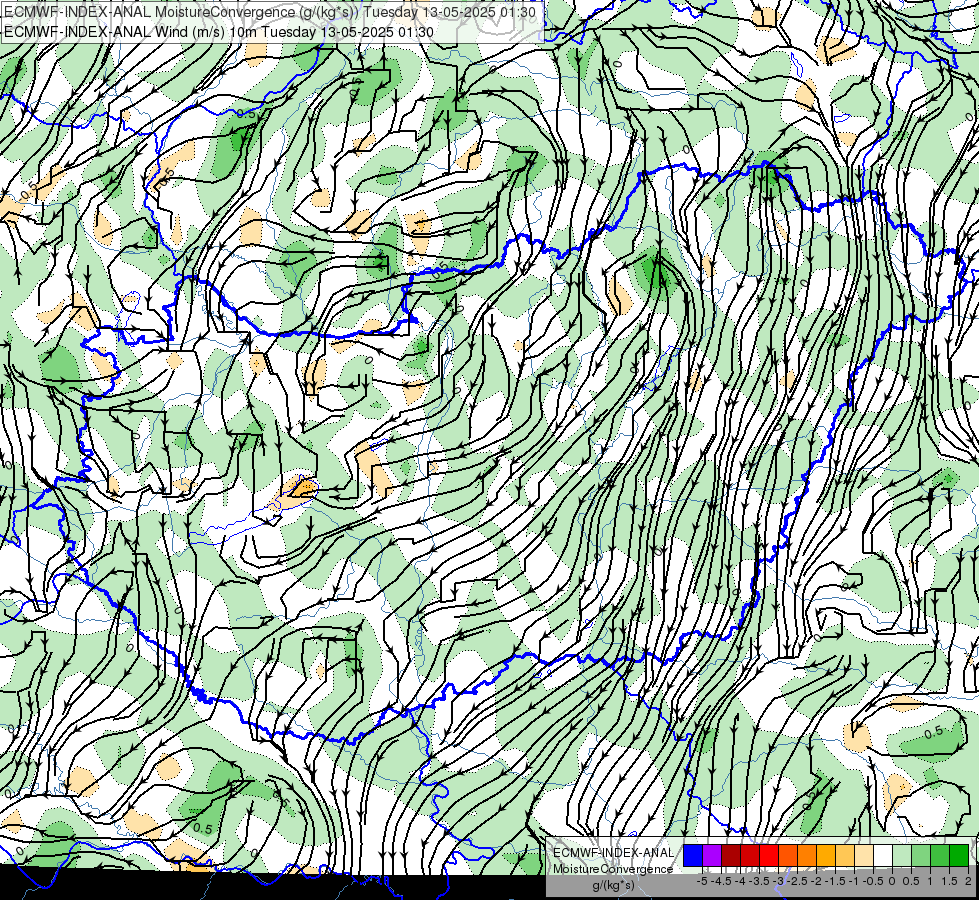Click the '-0.5' legend tick label
Screen dimensions: 979x900
pos(873,881)
